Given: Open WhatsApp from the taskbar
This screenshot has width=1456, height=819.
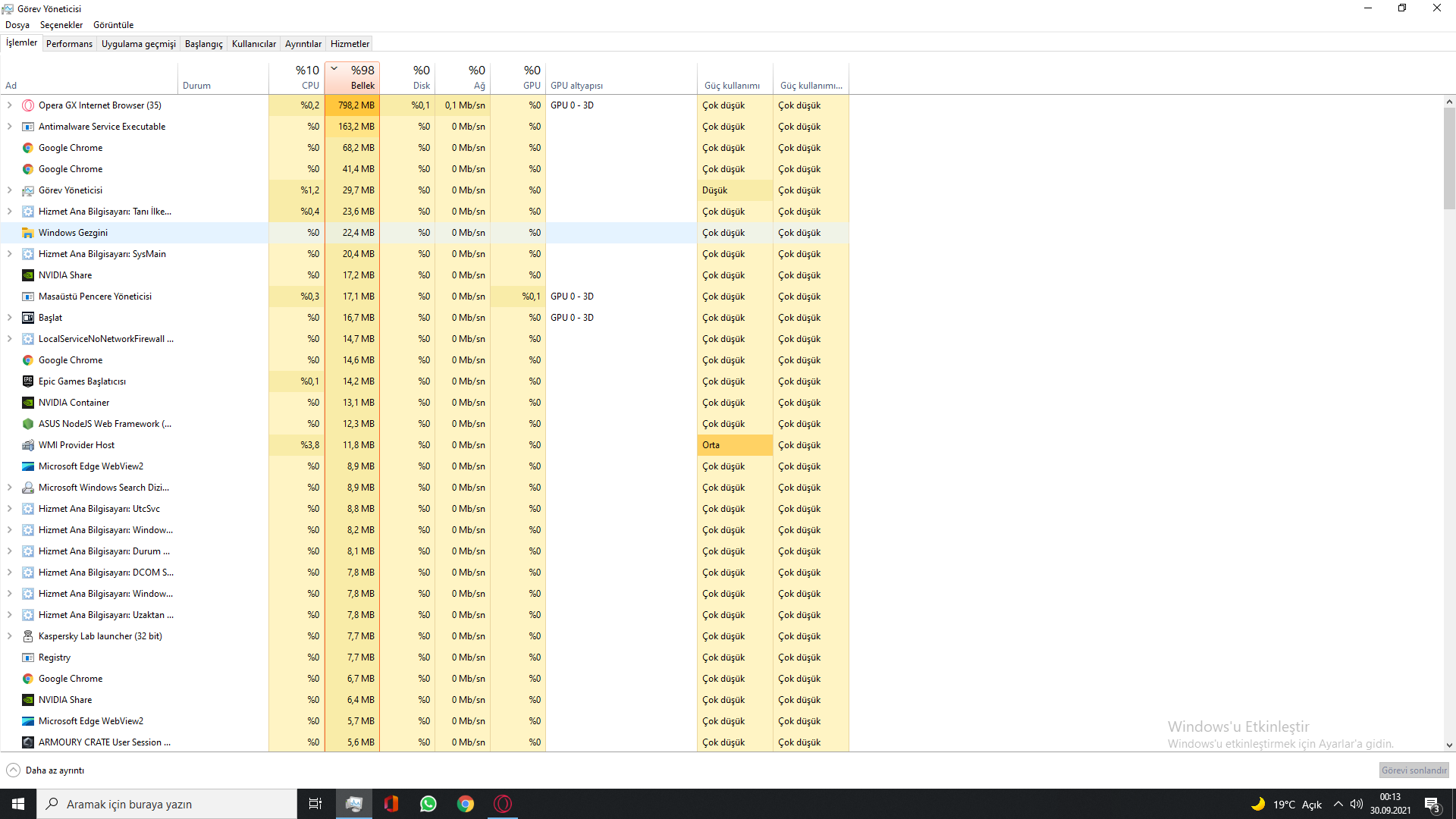Looking at the screenshot, I should [428, 804].
